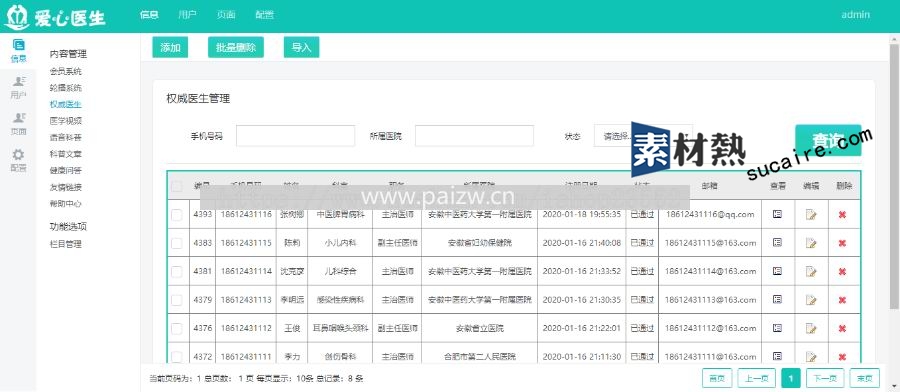Image resolution: width=900 pixels, height=392 pixels.
Task: Delete record 4393 red X
Action: pyautogui.click(x=842, y=215)
